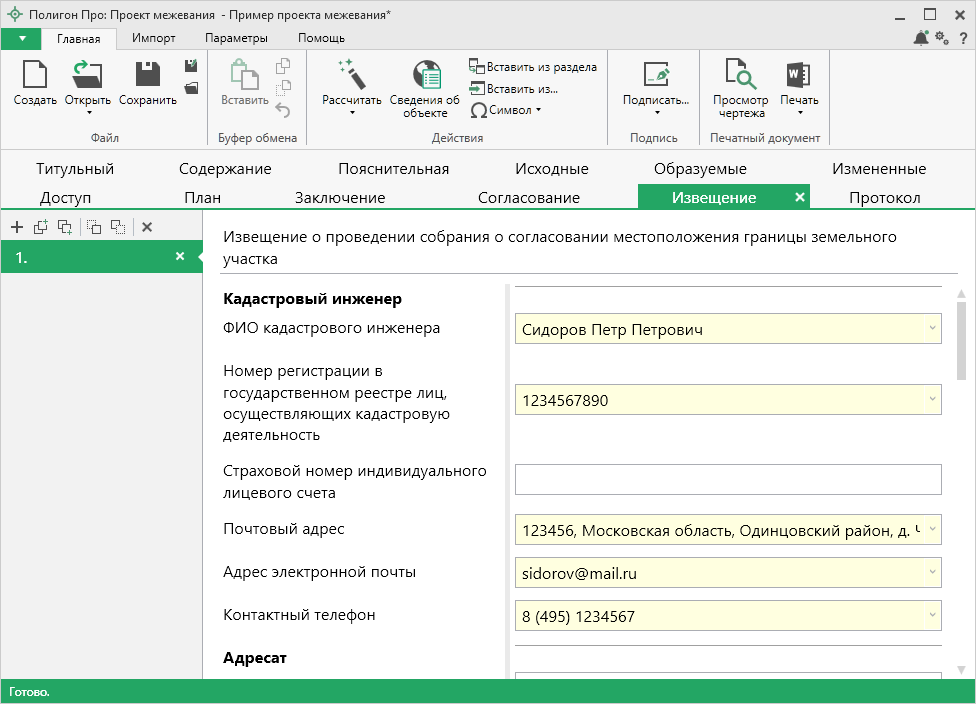Viewport: 976px width, 704px height.
Task: Click the form's vertical scrollbar thumb
Action: click(961, 340)
